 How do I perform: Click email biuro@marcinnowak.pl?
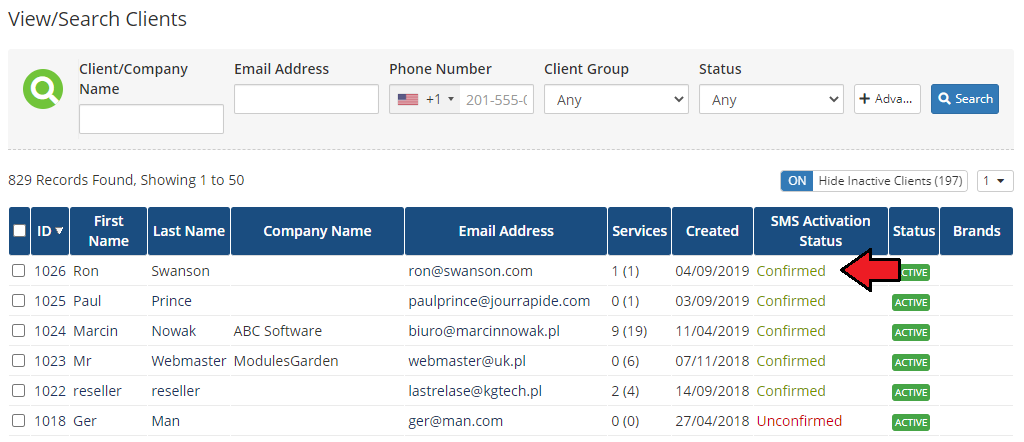(484, 331)
